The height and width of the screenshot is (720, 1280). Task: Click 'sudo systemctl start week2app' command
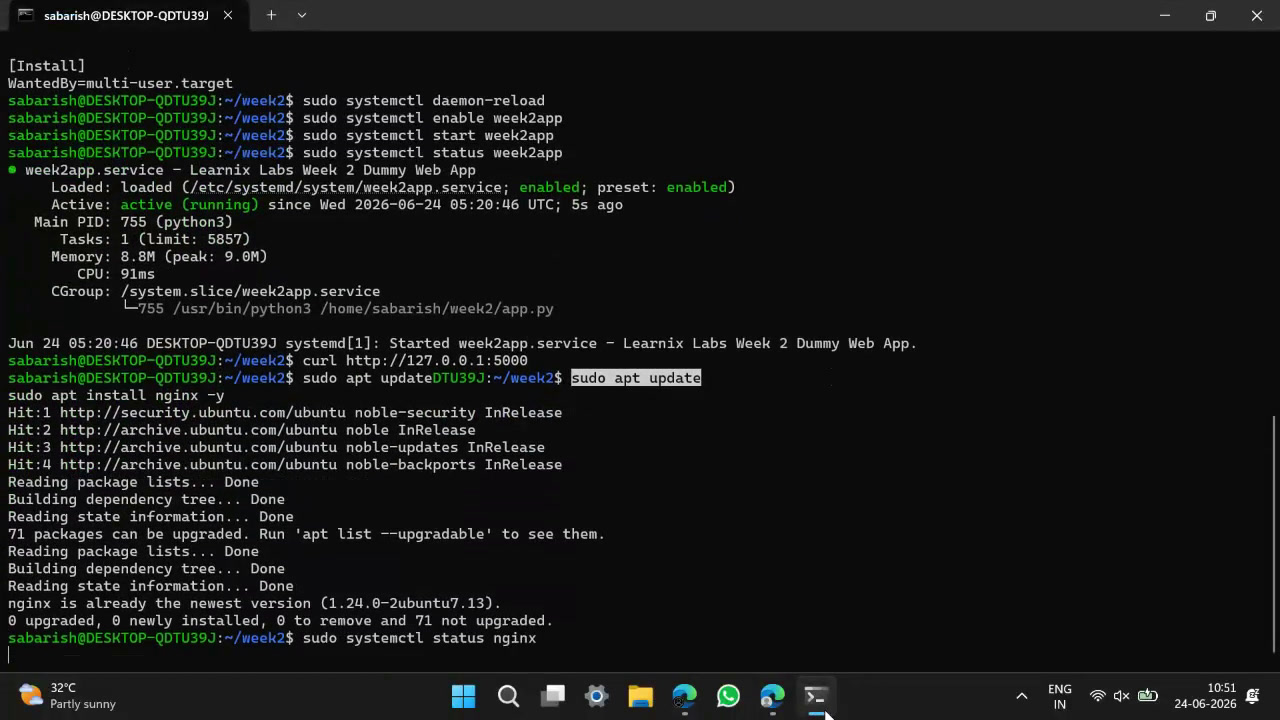pos(428,136)
